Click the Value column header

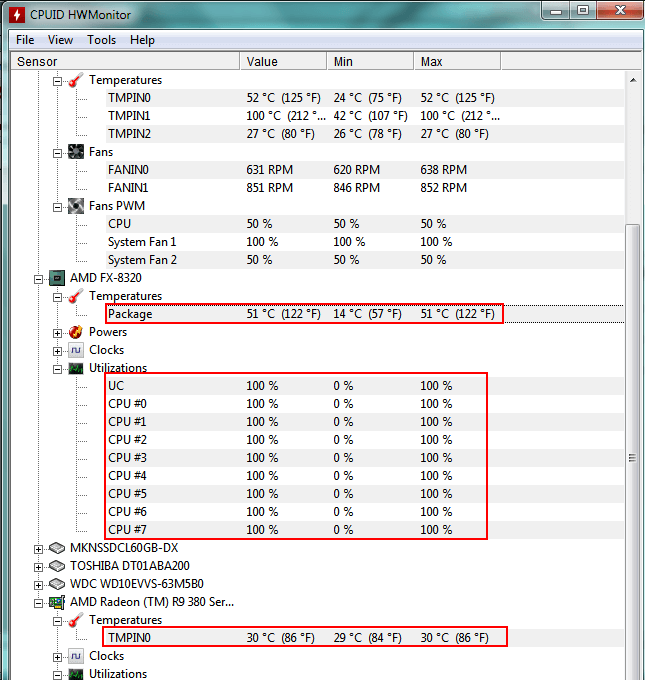coord(283,61)
